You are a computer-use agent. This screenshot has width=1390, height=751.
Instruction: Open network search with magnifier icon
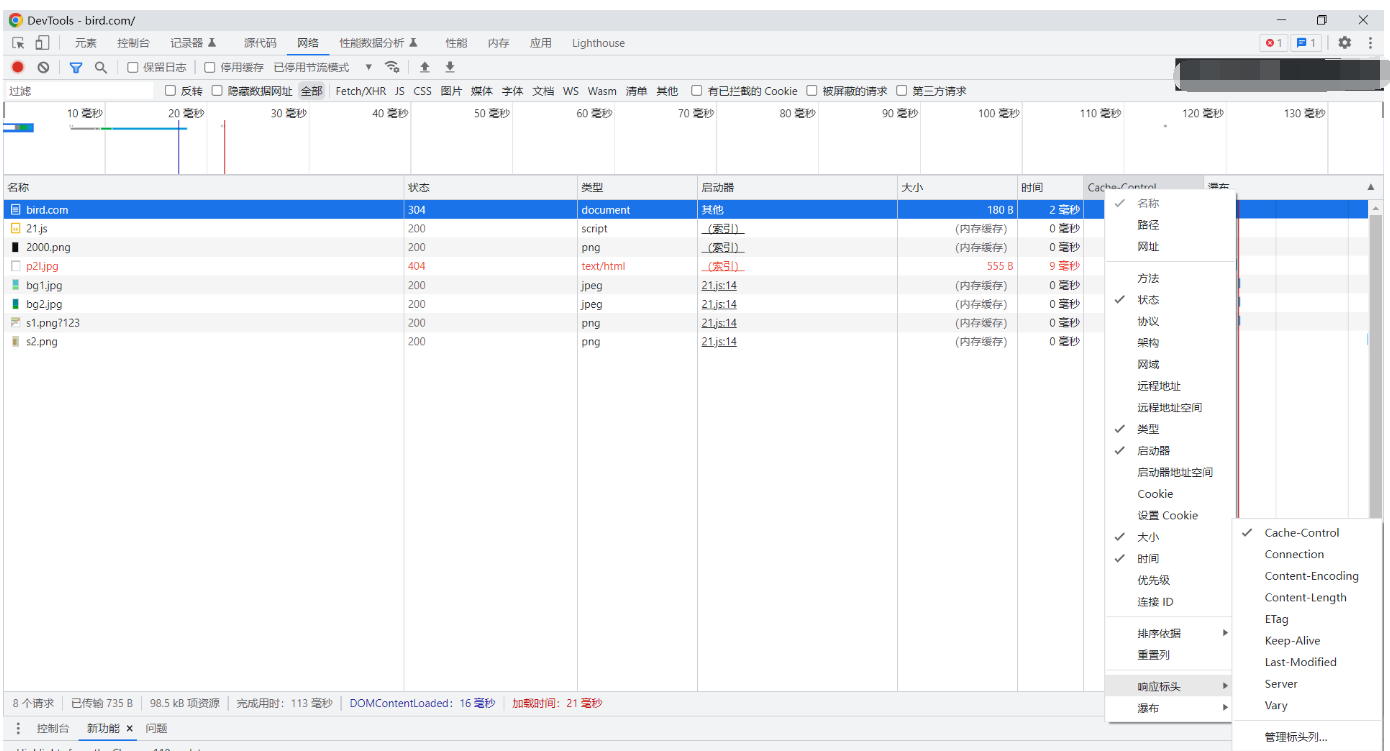(x=100, y=67)
